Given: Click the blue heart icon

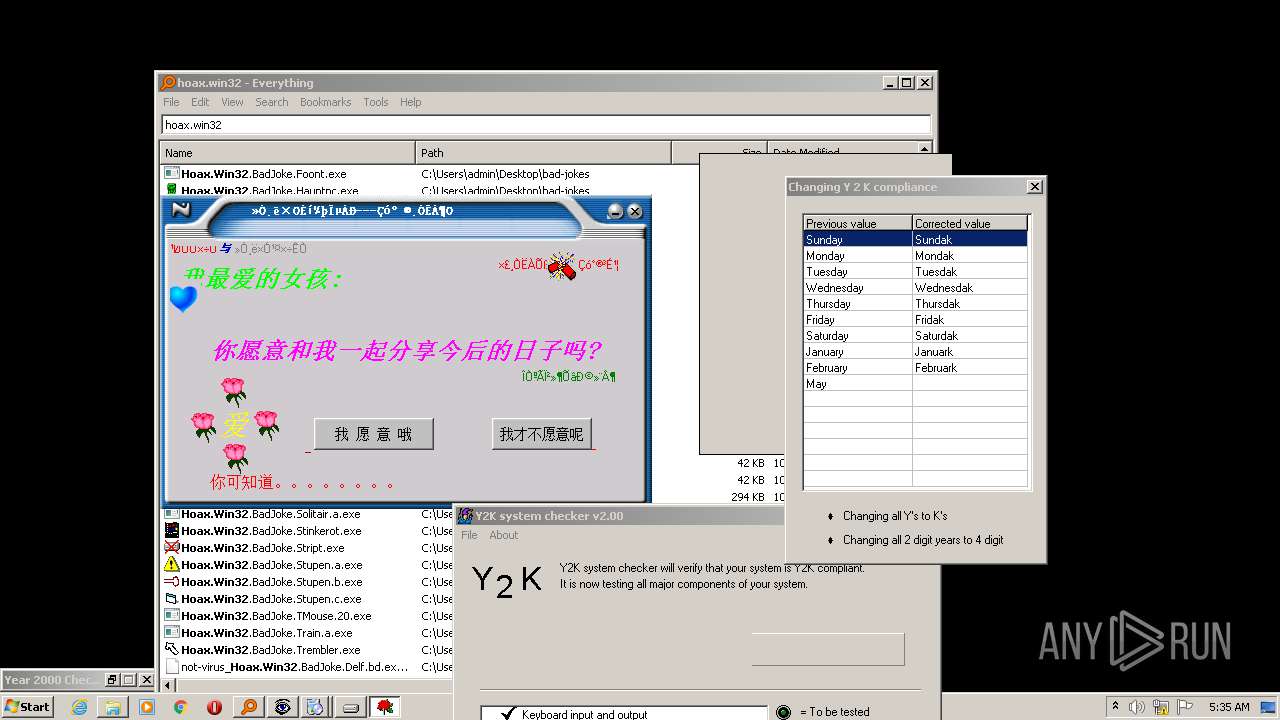Looking at the screenshot, I should [183, 298].
